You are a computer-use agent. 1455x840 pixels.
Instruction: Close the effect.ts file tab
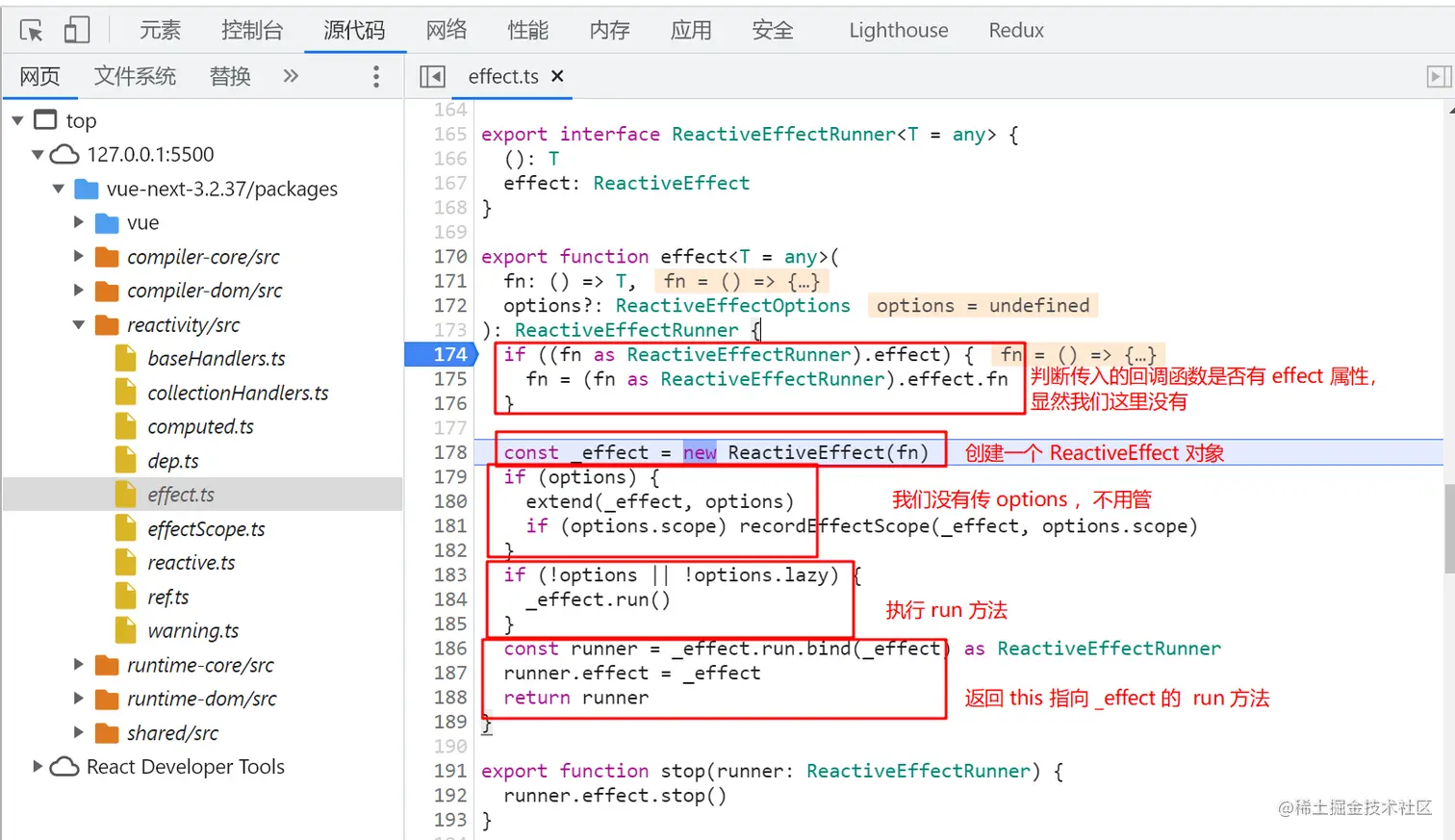(x=557, y=76)
